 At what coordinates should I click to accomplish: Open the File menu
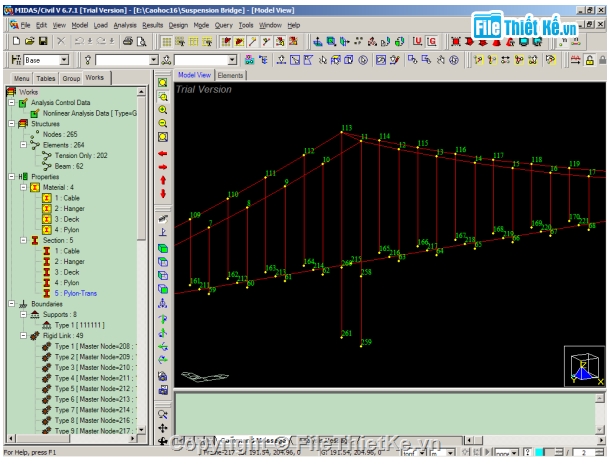(25, 25)
